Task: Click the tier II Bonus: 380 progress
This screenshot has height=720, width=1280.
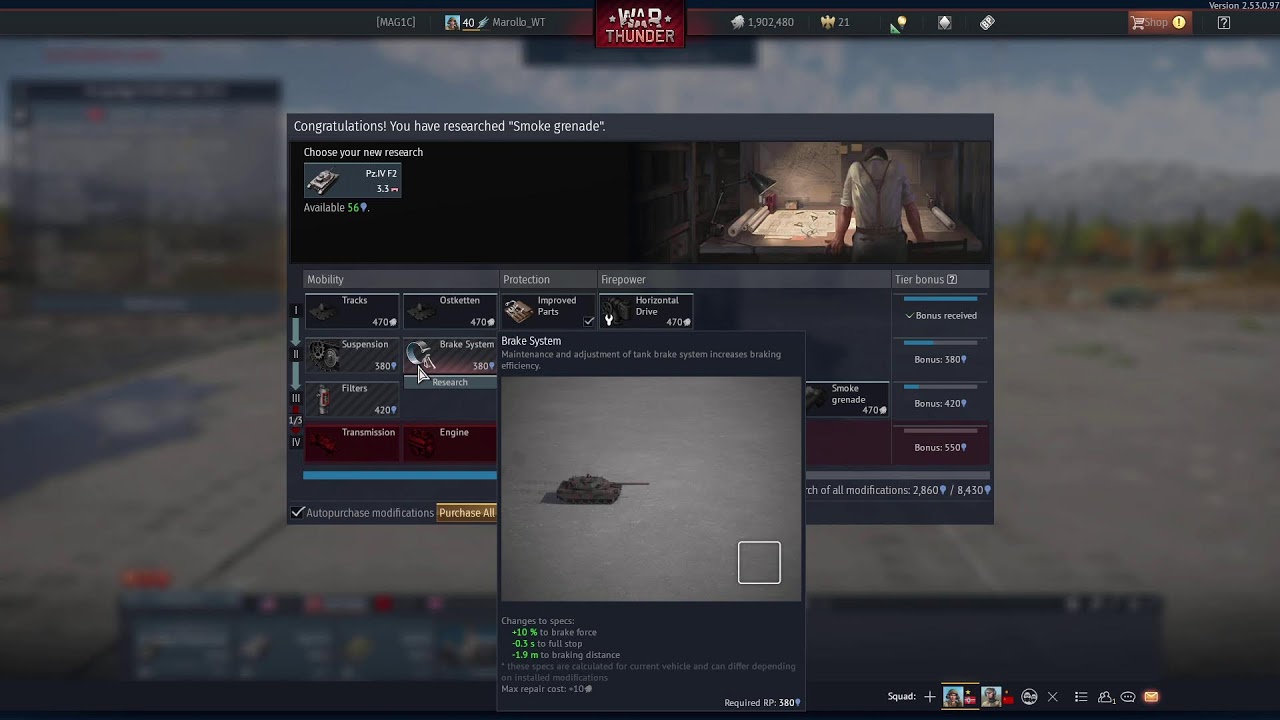Action: click(x=940, y=353)
